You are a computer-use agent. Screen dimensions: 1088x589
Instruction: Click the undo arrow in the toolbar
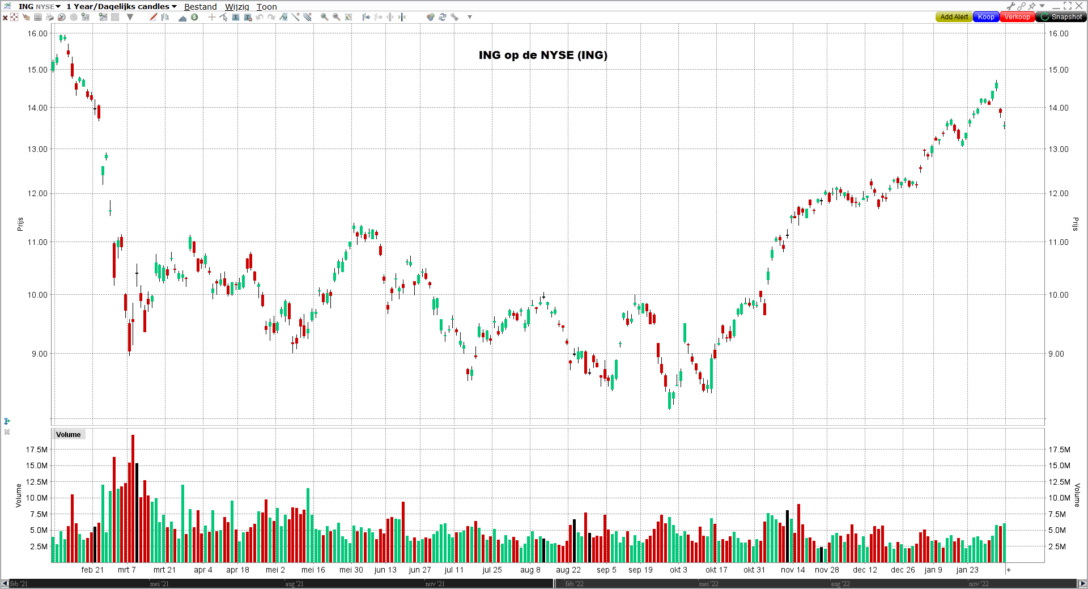260,17
